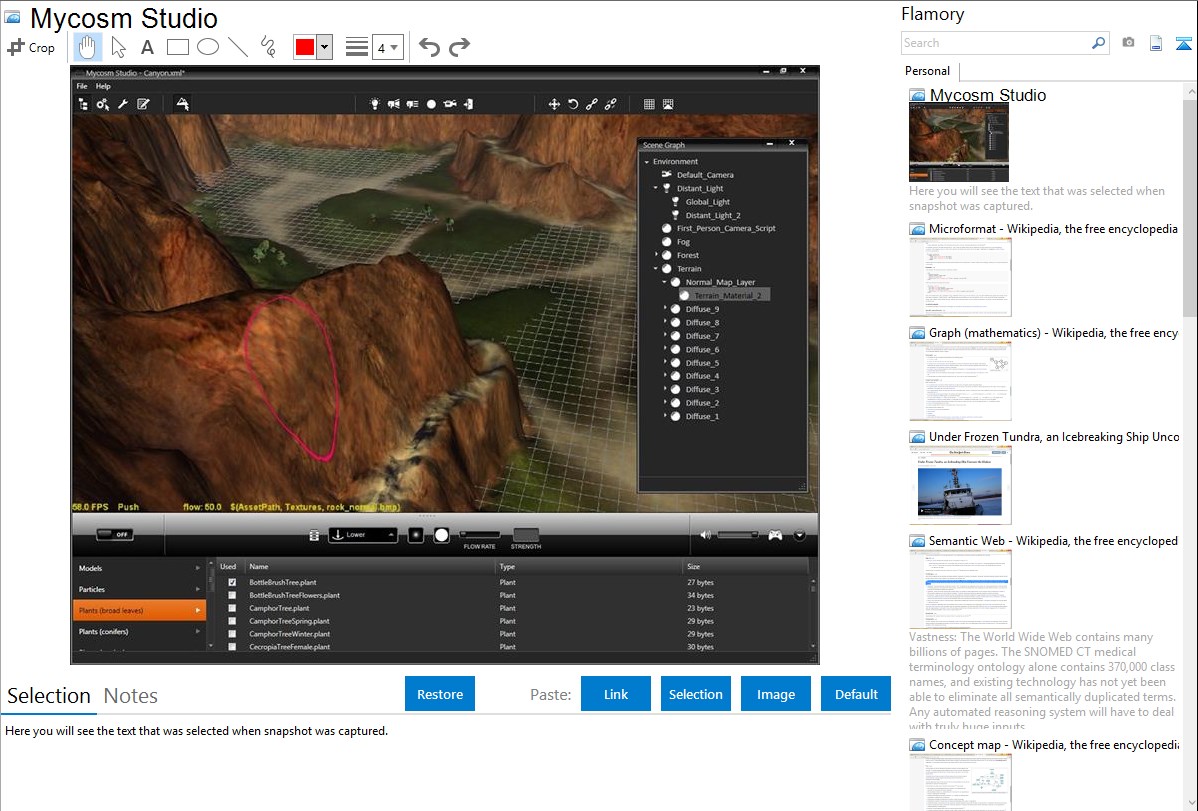This screenshot has height=811, width=1198.
Task: Click the Flamory search field
Action: point(995,43)
